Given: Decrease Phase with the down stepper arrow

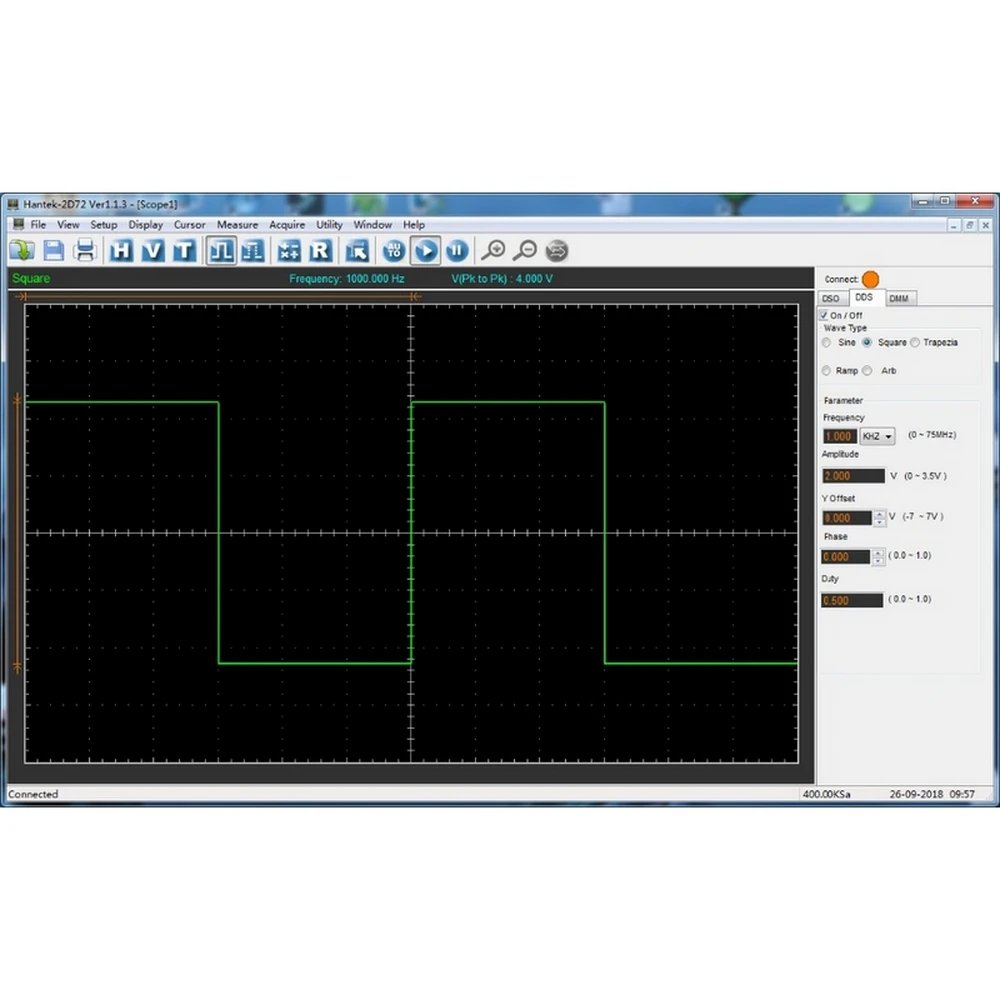Looking at the screenshot, I should pos(879,561).
